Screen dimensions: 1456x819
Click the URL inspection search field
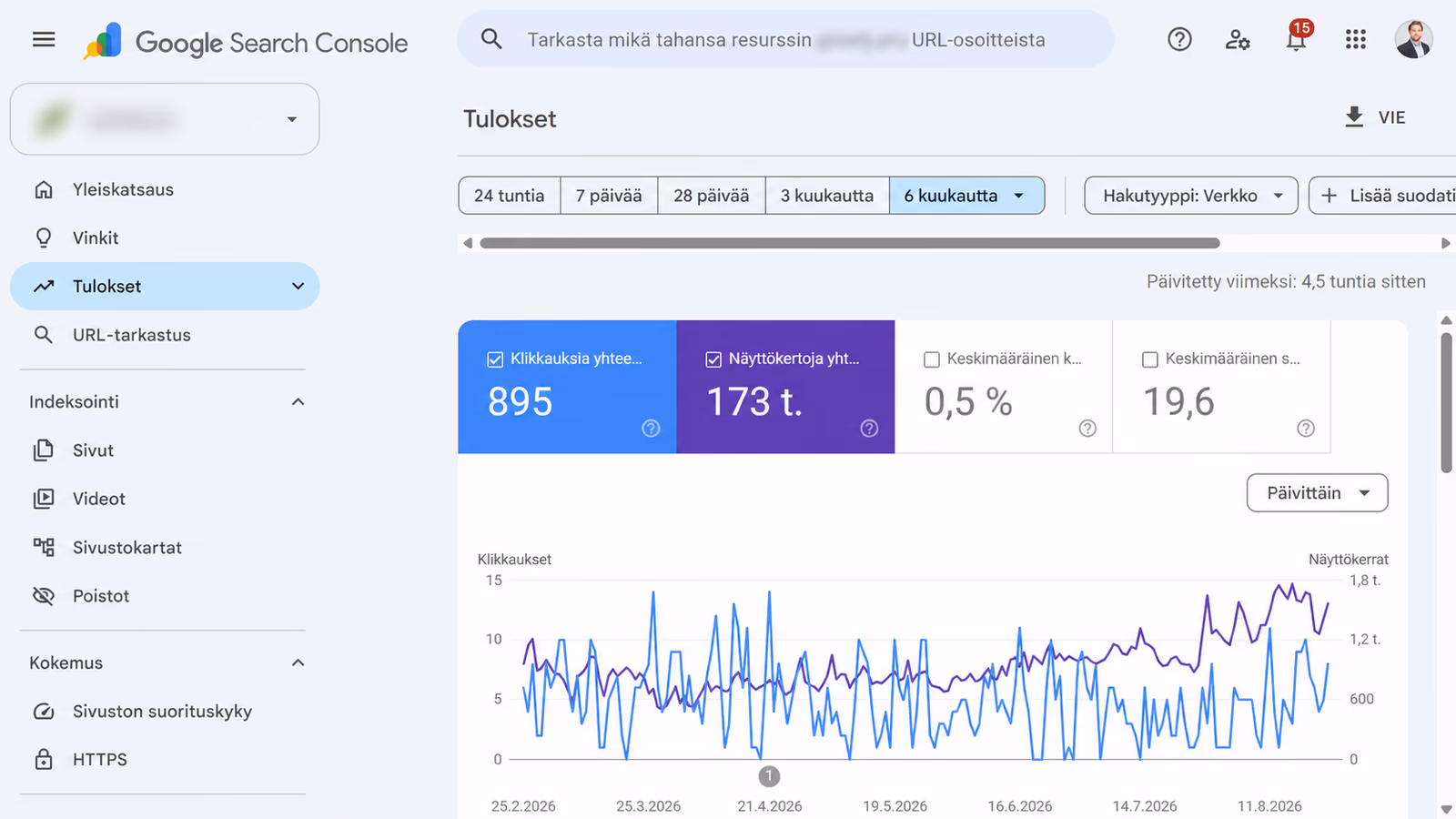pos(785,39)
